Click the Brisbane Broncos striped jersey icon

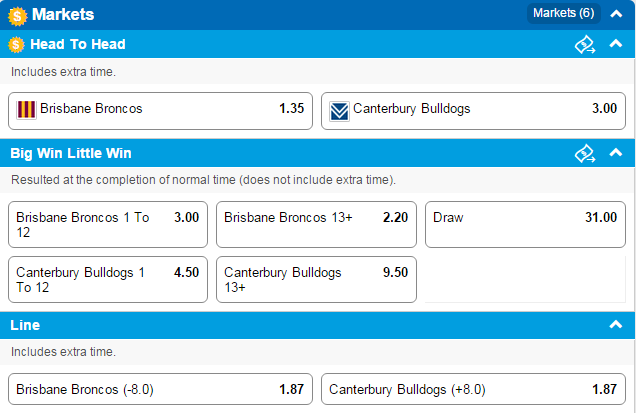[26, 110]
